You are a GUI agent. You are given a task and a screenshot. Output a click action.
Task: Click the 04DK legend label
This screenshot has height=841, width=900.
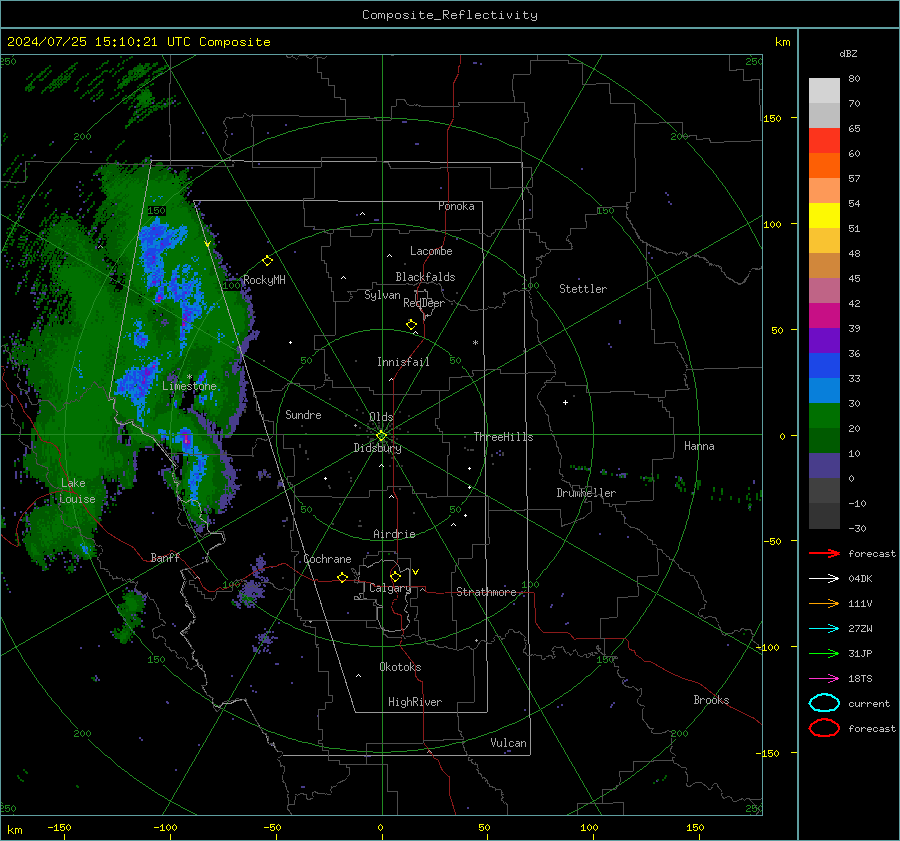[860, 579]
